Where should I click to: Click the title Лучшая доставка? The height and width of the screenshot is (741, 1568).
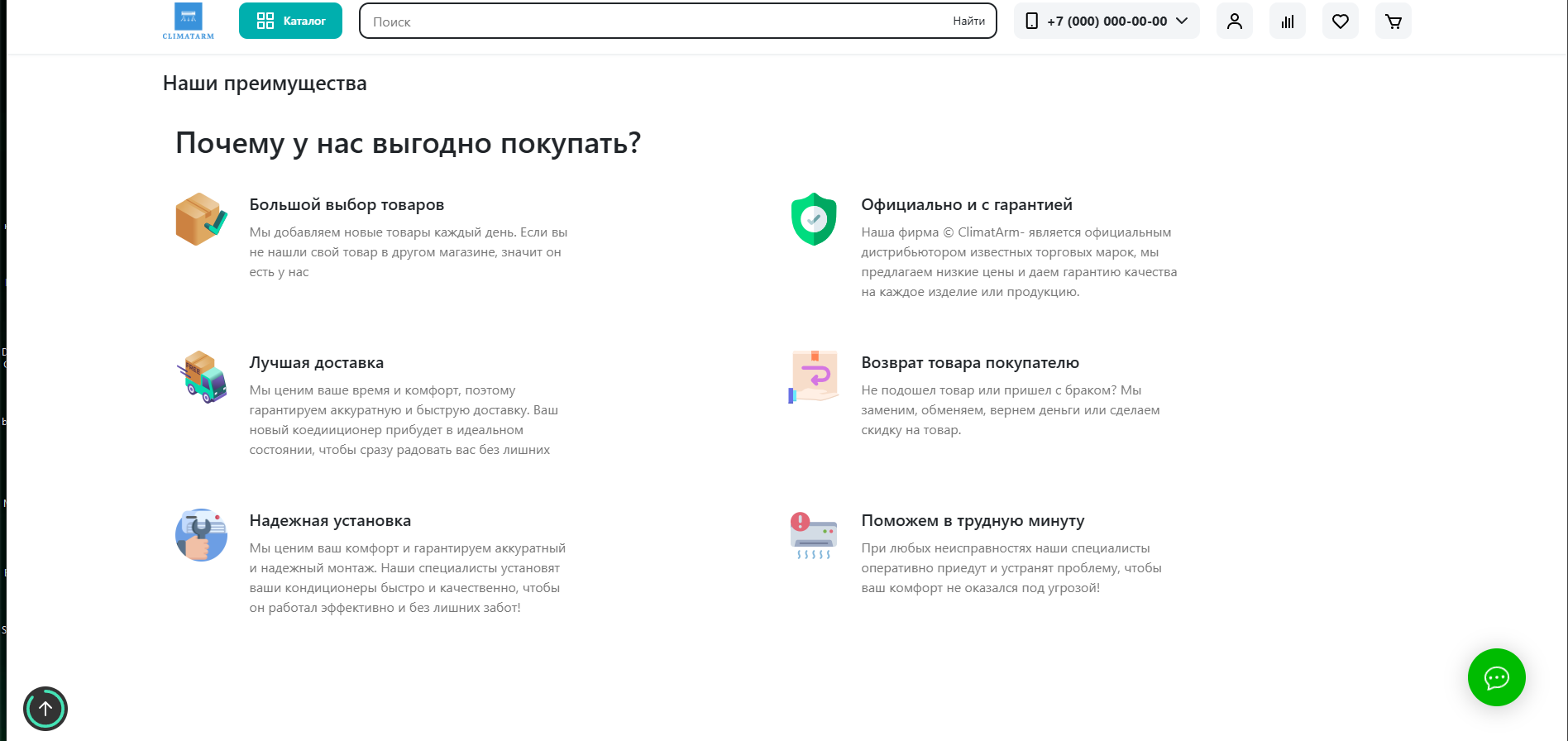click(317, 362)
